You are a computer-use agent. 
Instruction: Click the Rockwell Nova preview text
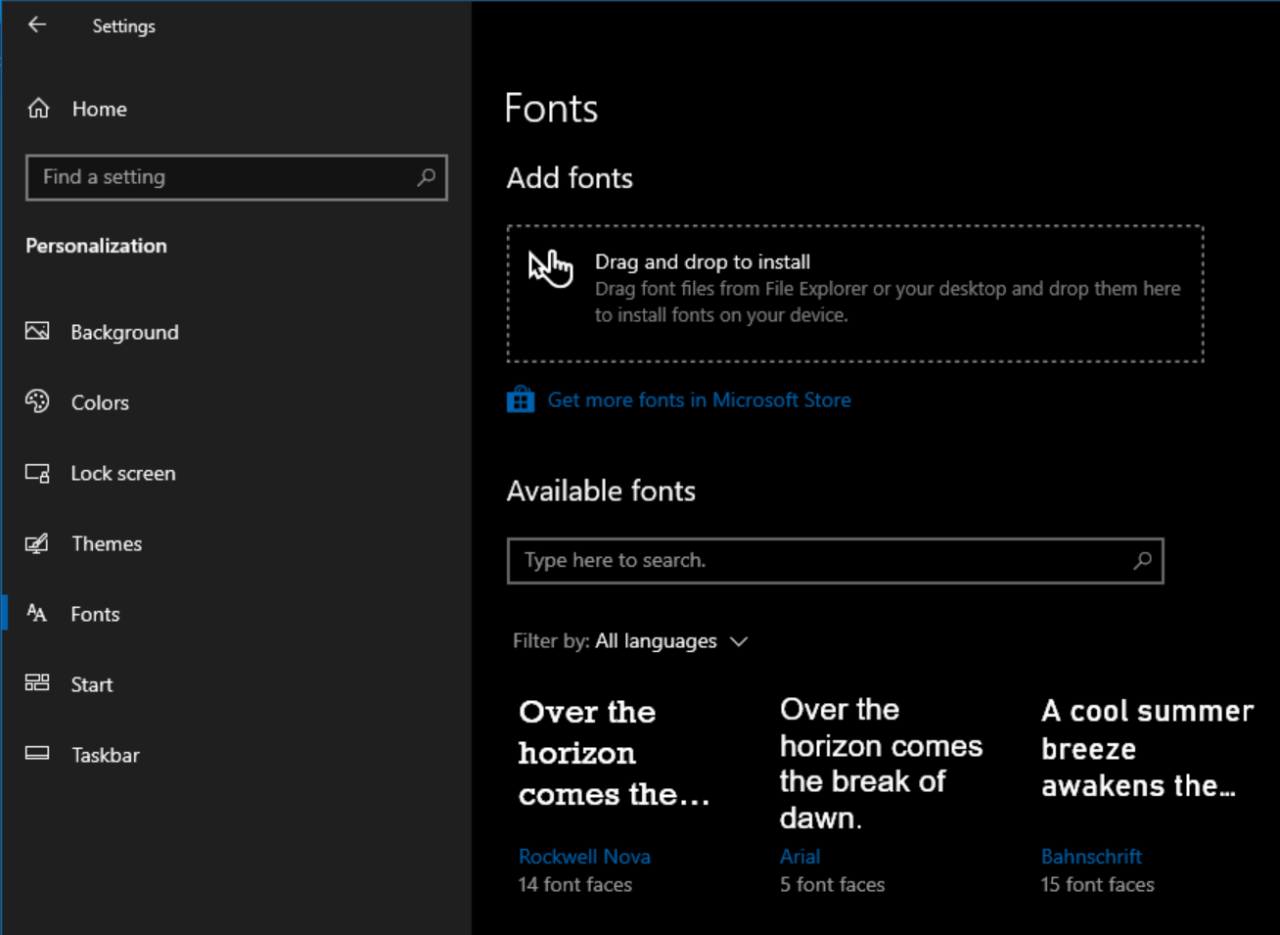click(x=614, y=753)
